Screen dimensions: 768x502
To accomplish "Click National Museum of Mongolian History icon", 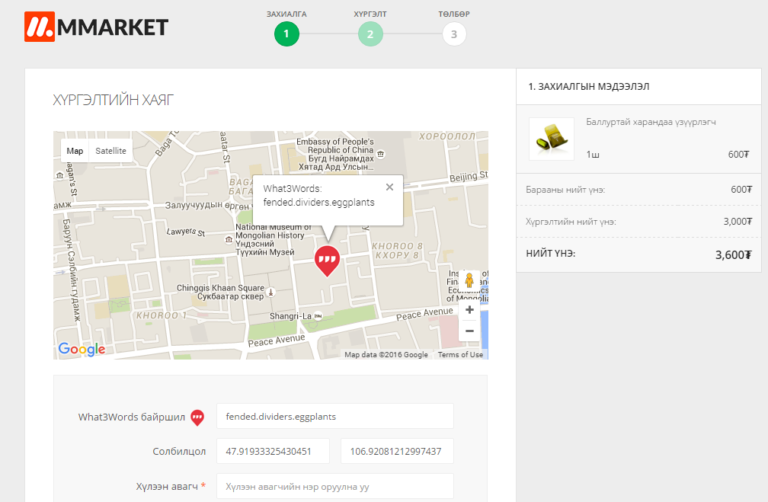I will 228,239.
